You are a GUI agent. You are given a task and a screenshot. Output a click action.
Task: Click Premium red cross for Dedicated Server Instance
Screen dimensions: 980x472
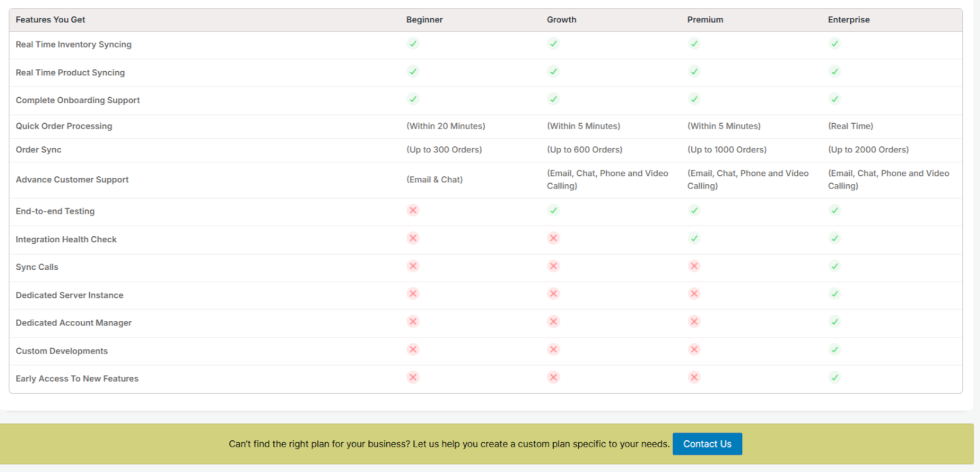[694, 294]
